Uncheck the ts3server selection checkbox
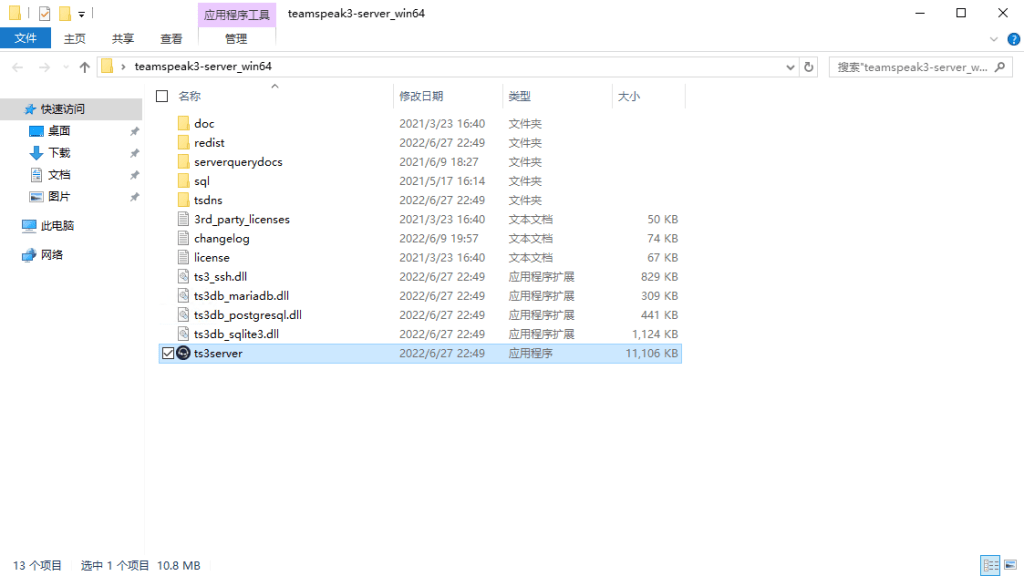The image size is (1024, 576). 168,353
